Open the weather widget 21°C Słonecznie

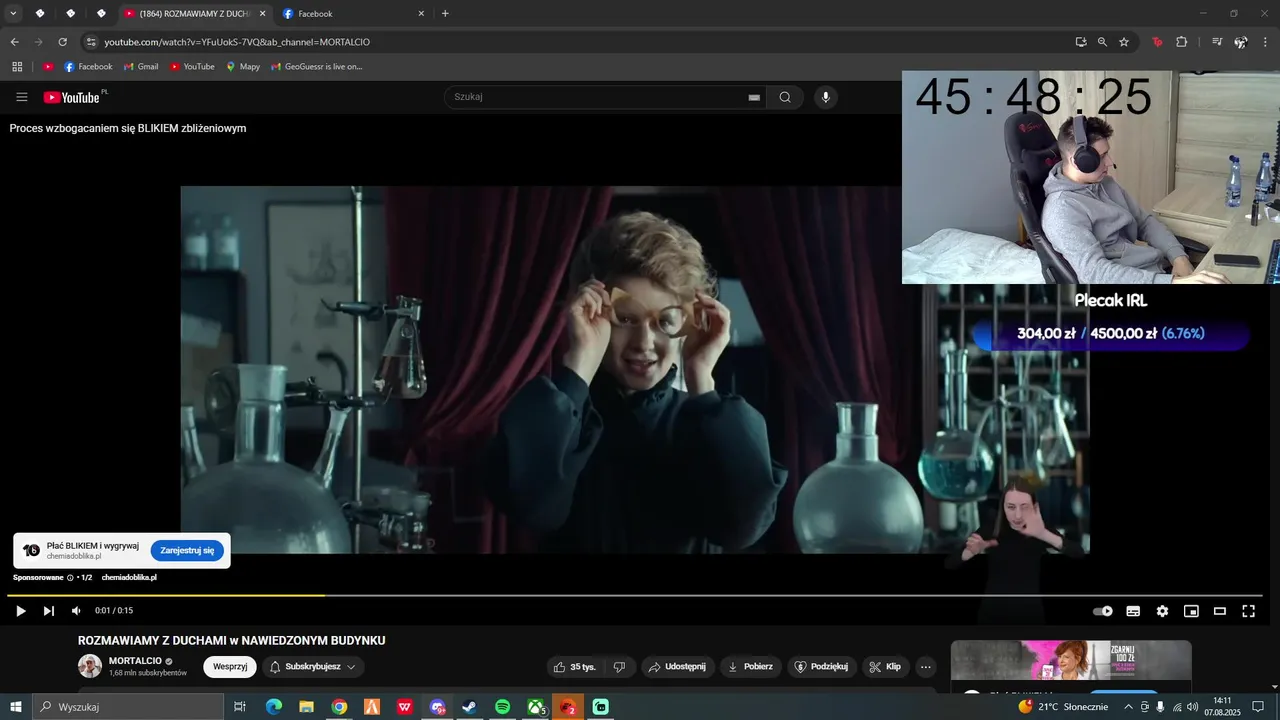click(x=1063, y=707)
